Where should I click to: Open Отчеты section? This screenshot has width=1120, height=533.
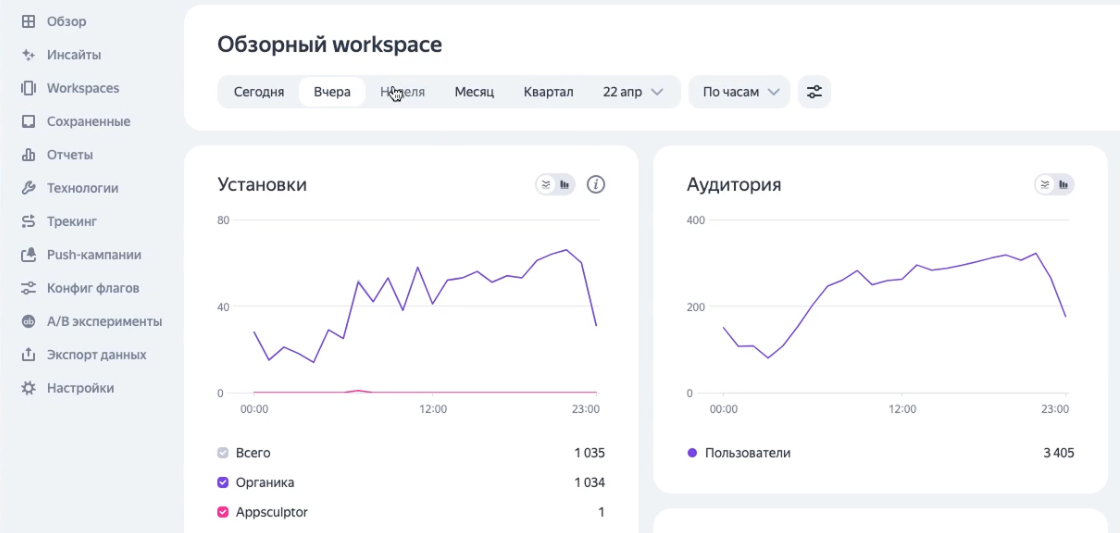70,155
